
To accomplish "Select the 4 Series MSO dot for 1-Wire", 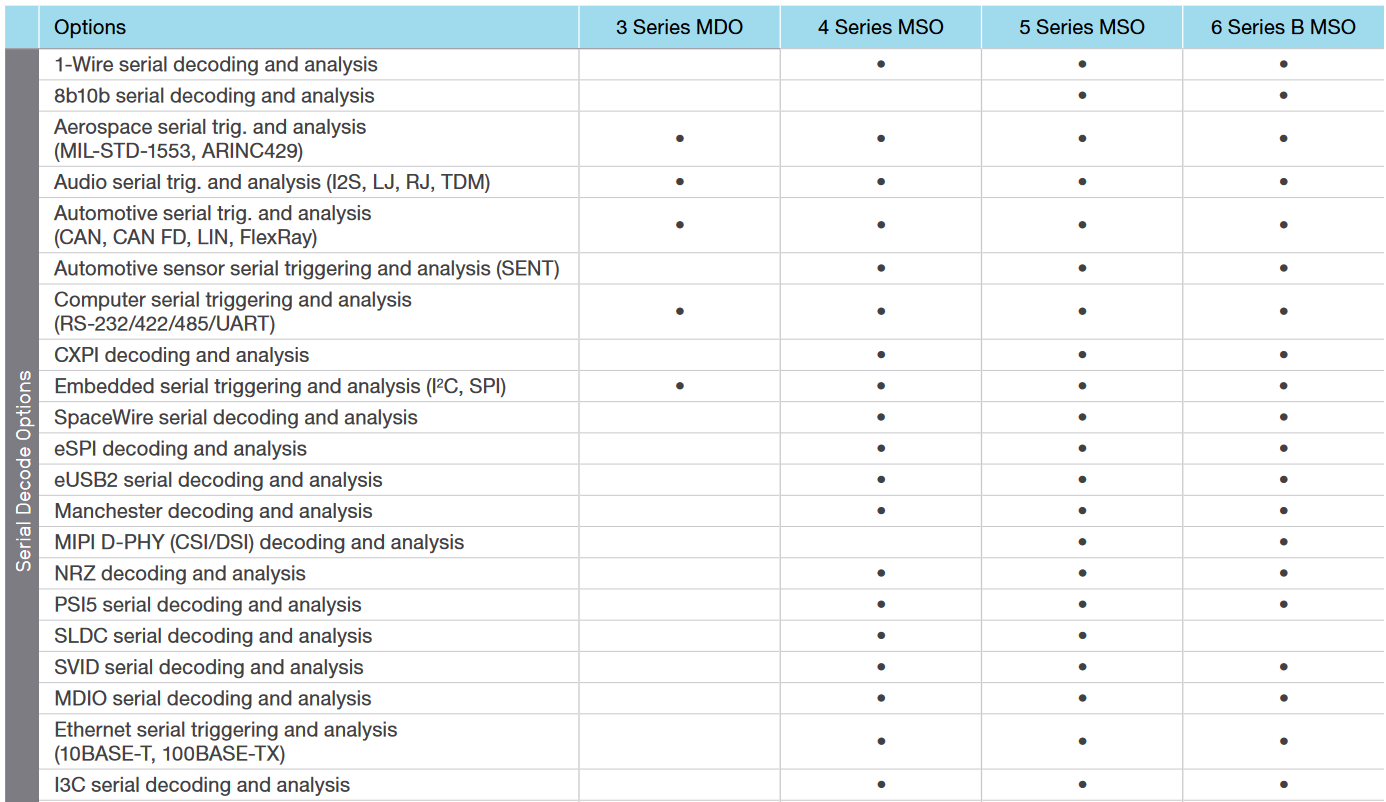I will click(x=880, y=64).
